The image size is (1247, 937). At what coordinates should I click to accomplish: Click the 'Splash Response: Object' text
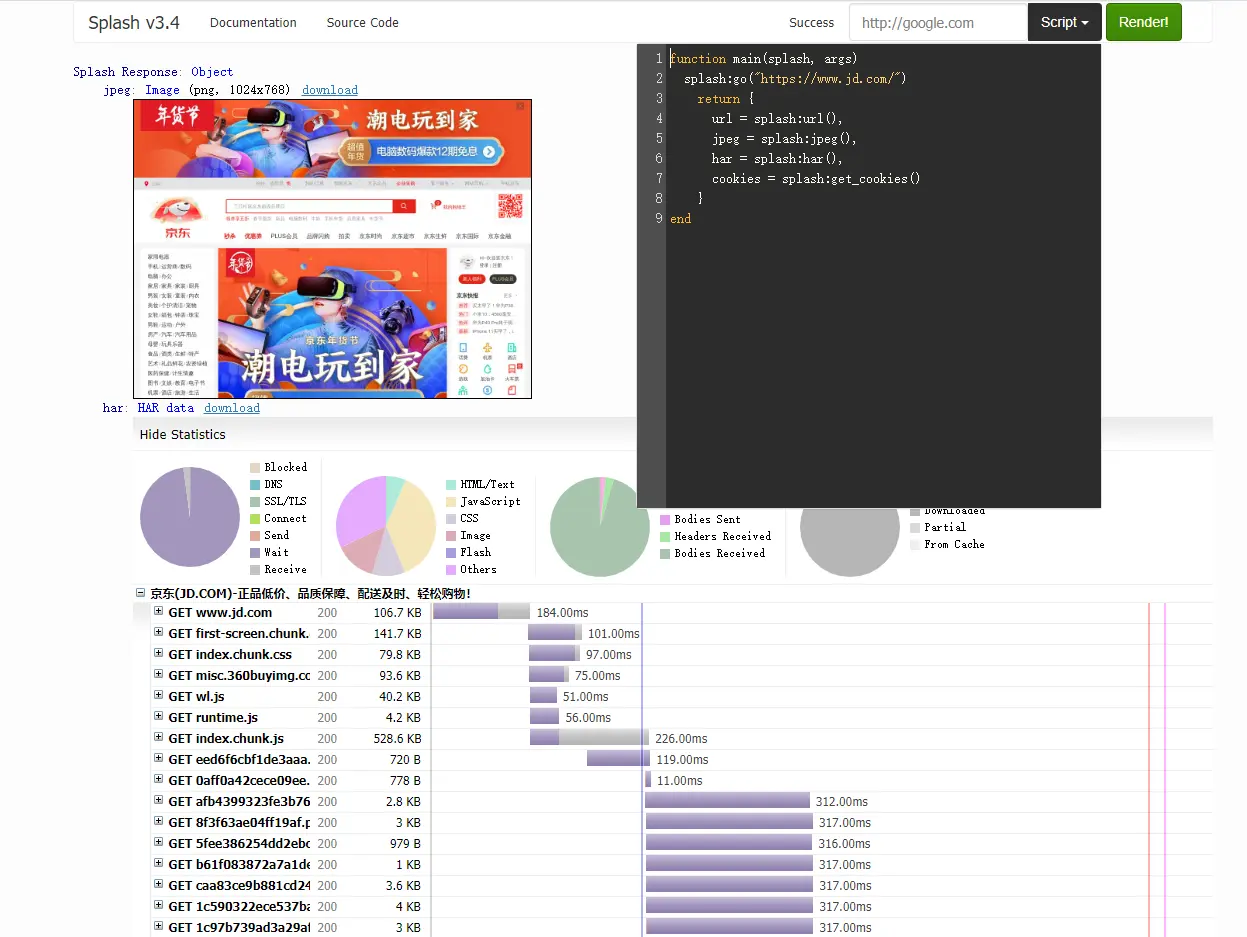pos(153,72)
